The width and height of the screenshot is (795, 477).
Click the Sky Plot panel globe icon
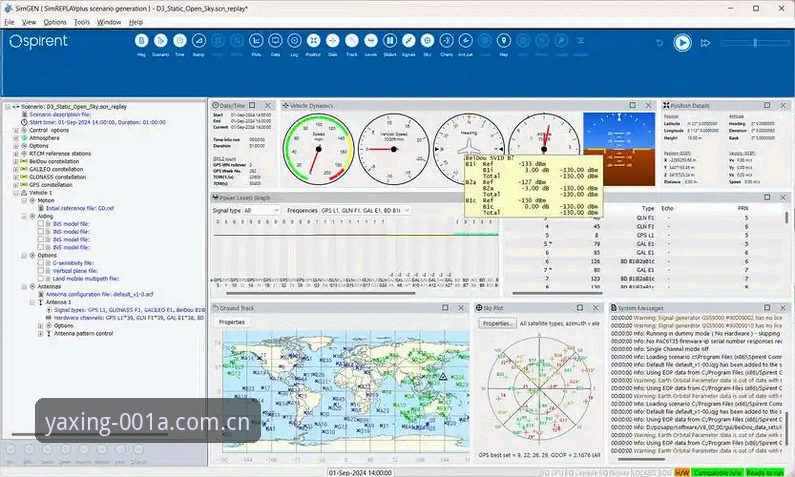479,308
